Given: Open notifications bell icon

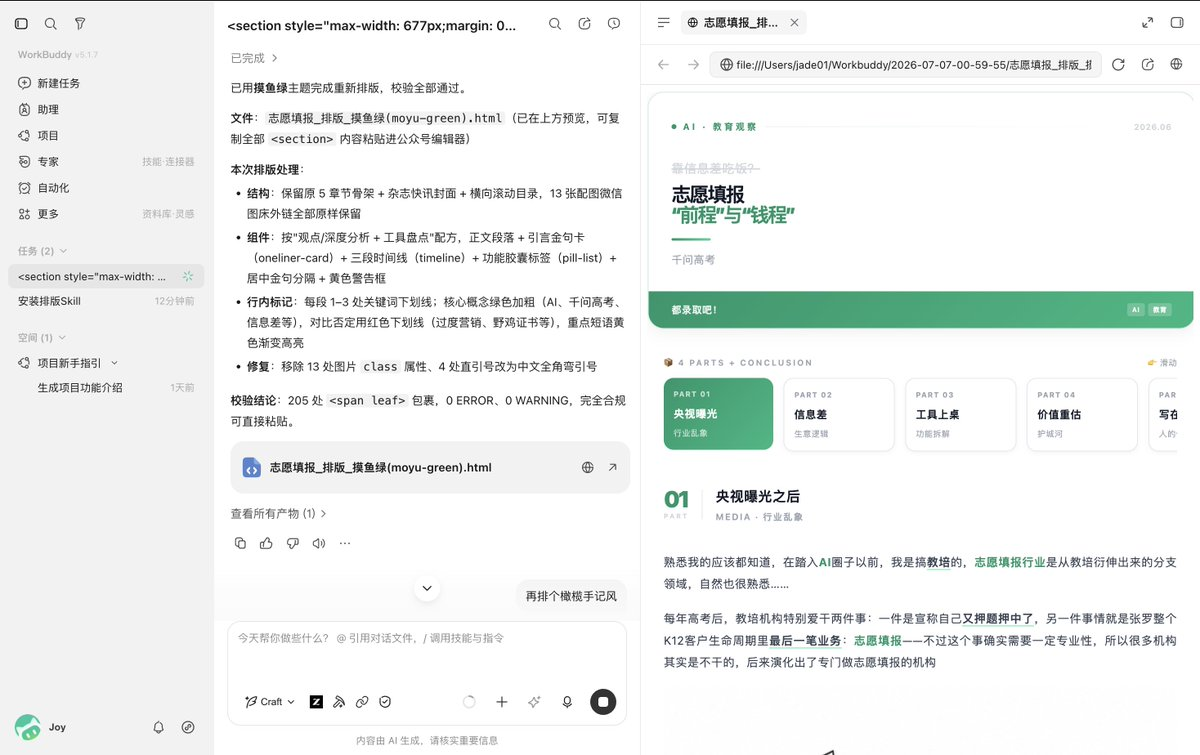Looking at the screenshot, I should click(x=158, y=727).
